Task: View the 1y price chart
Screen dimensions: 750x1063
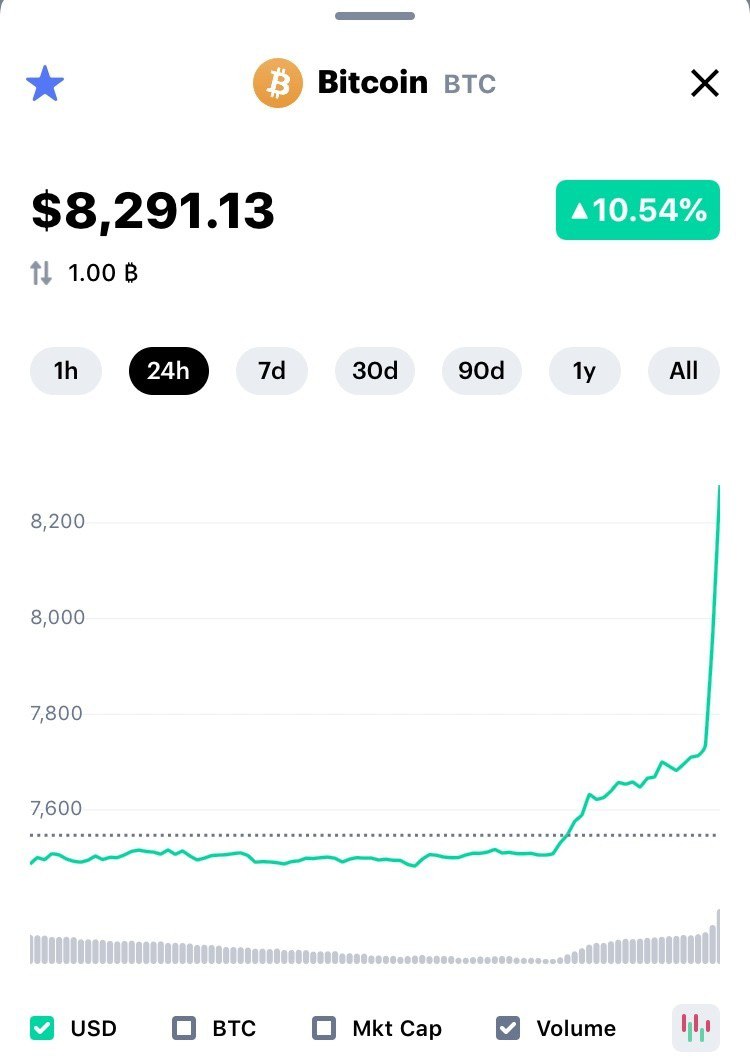Action: (x=584, y=371)
